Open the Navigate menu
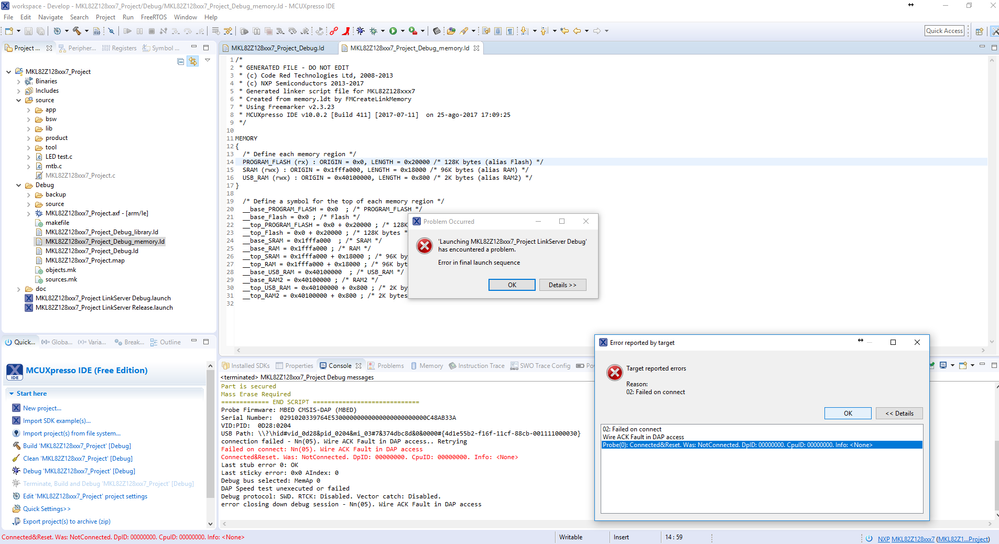 pyautogui.click(x=50, y=17)
